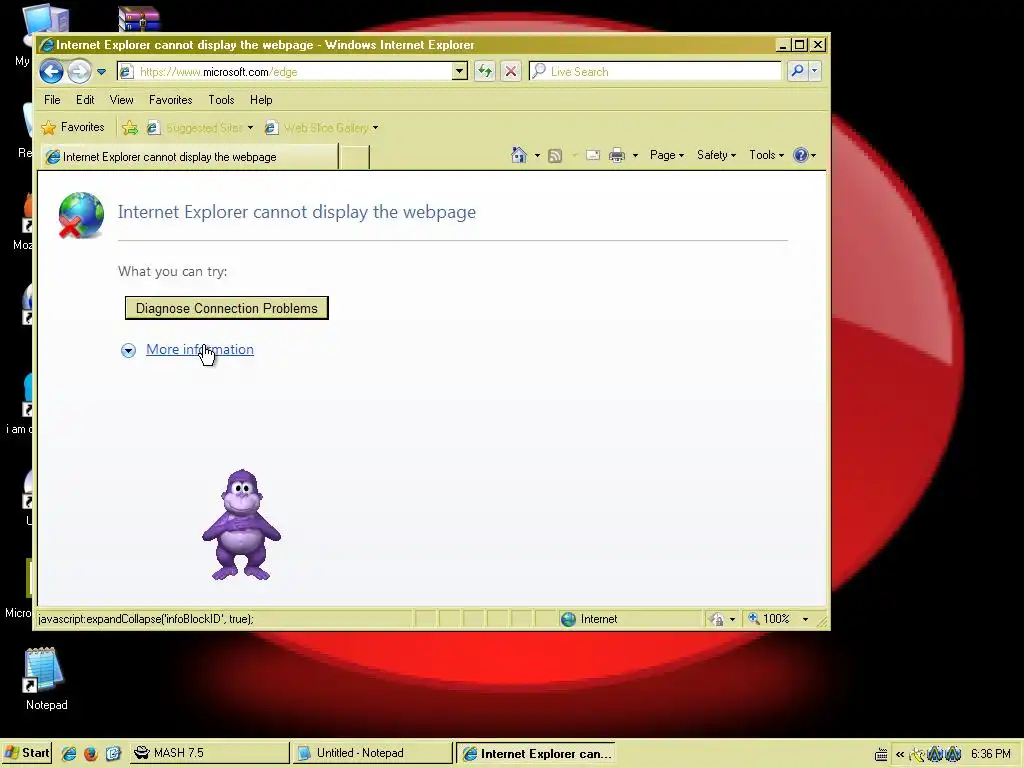Viewport: 1024px width, 768px height.
Task: Click the Protected Mode status bar icon
Action: click(717, 619)
